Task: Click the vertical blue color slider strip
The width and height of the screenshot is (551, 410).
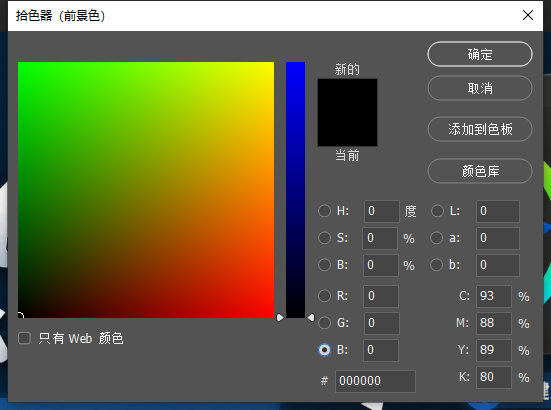Action: click(296, 190)
